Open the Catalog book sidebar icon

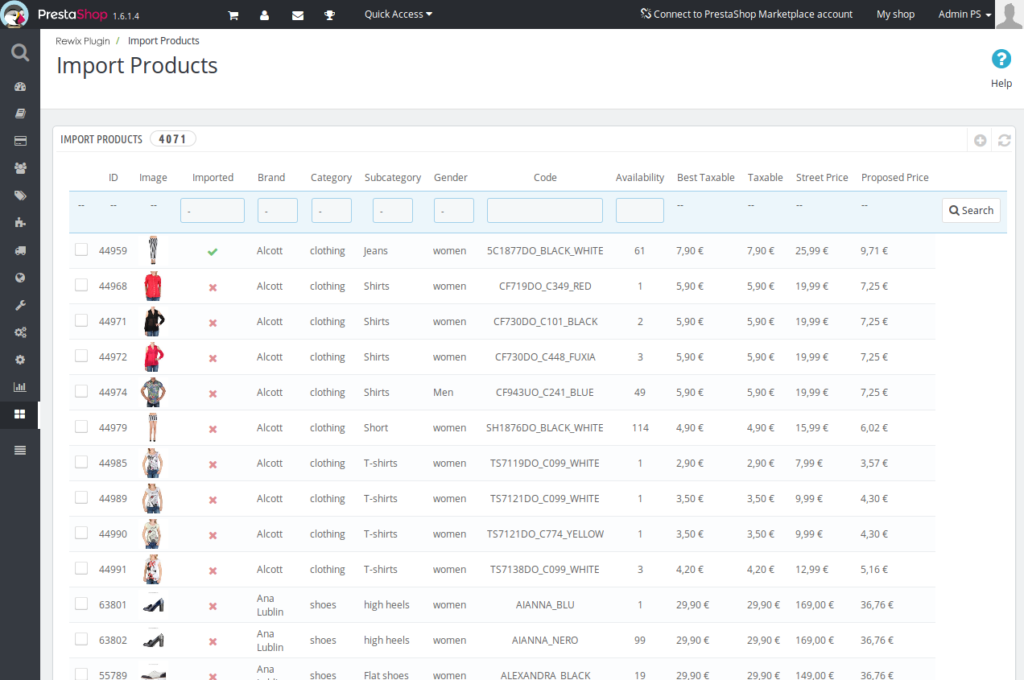20,114
